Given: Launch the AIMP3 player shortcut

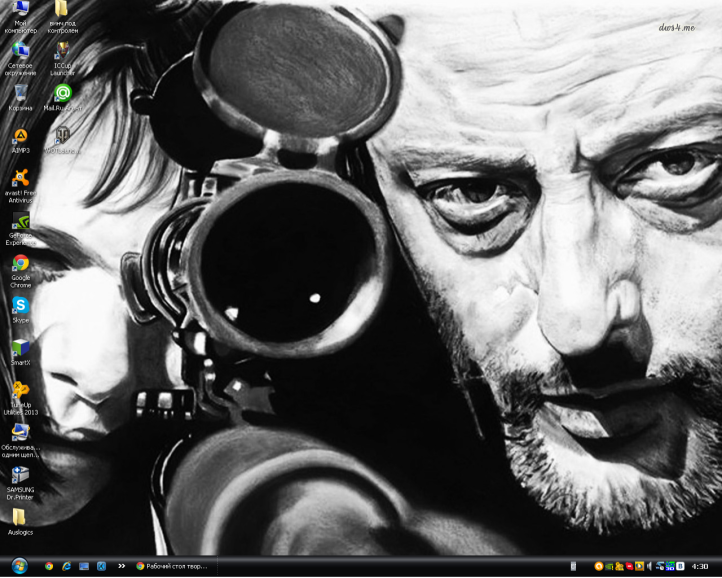Looking at the screenshot, I should (x=20, y=141).
